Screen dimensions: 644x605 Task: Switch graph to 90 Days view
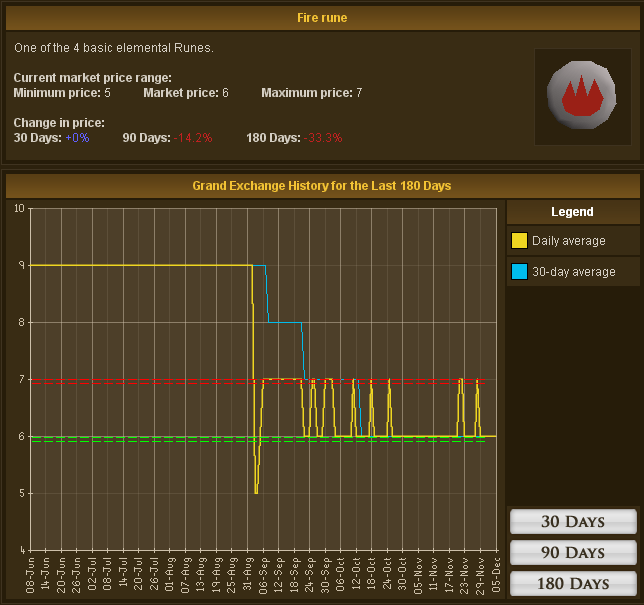coord(573,552)
